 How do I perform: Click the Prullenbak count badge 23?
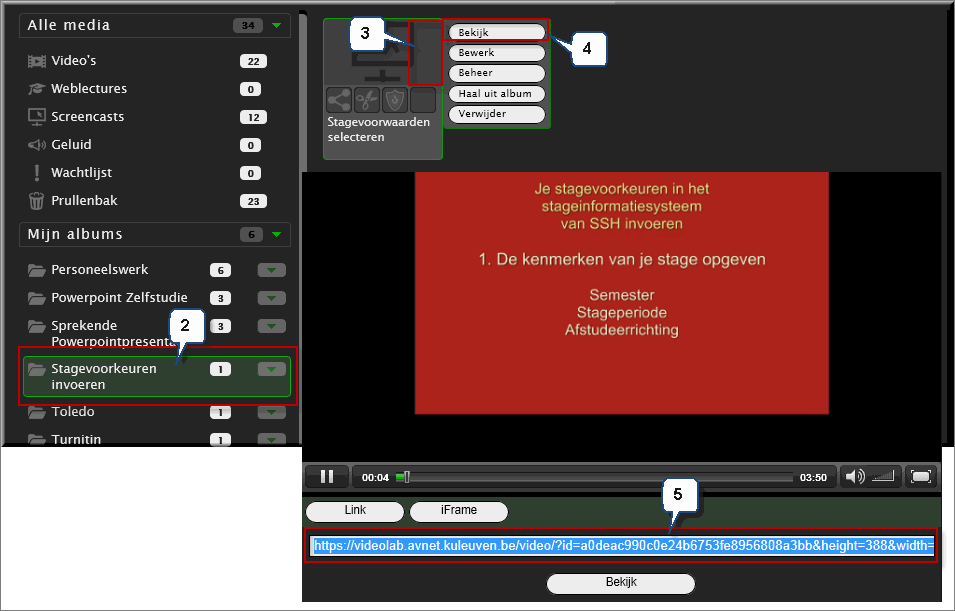point(253,202)
